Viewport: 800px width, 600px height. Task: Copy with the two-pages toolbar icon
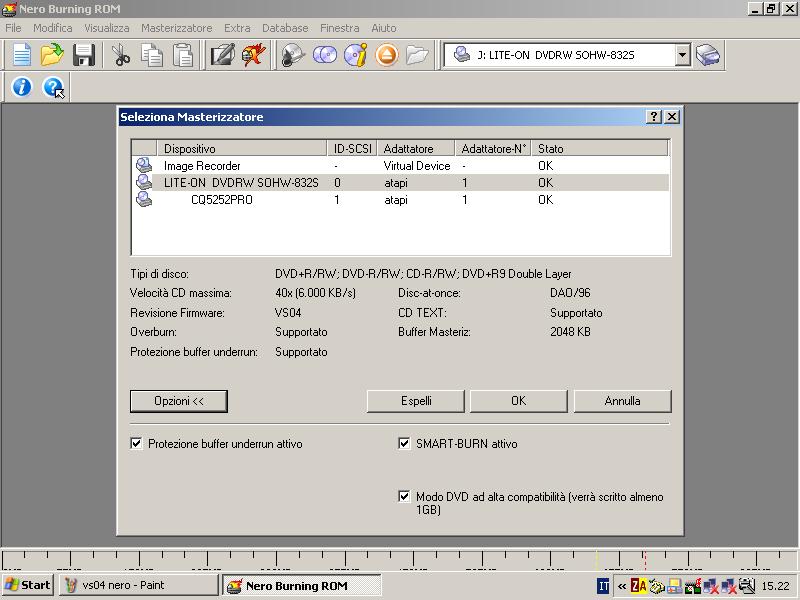[x=152, y=55]
